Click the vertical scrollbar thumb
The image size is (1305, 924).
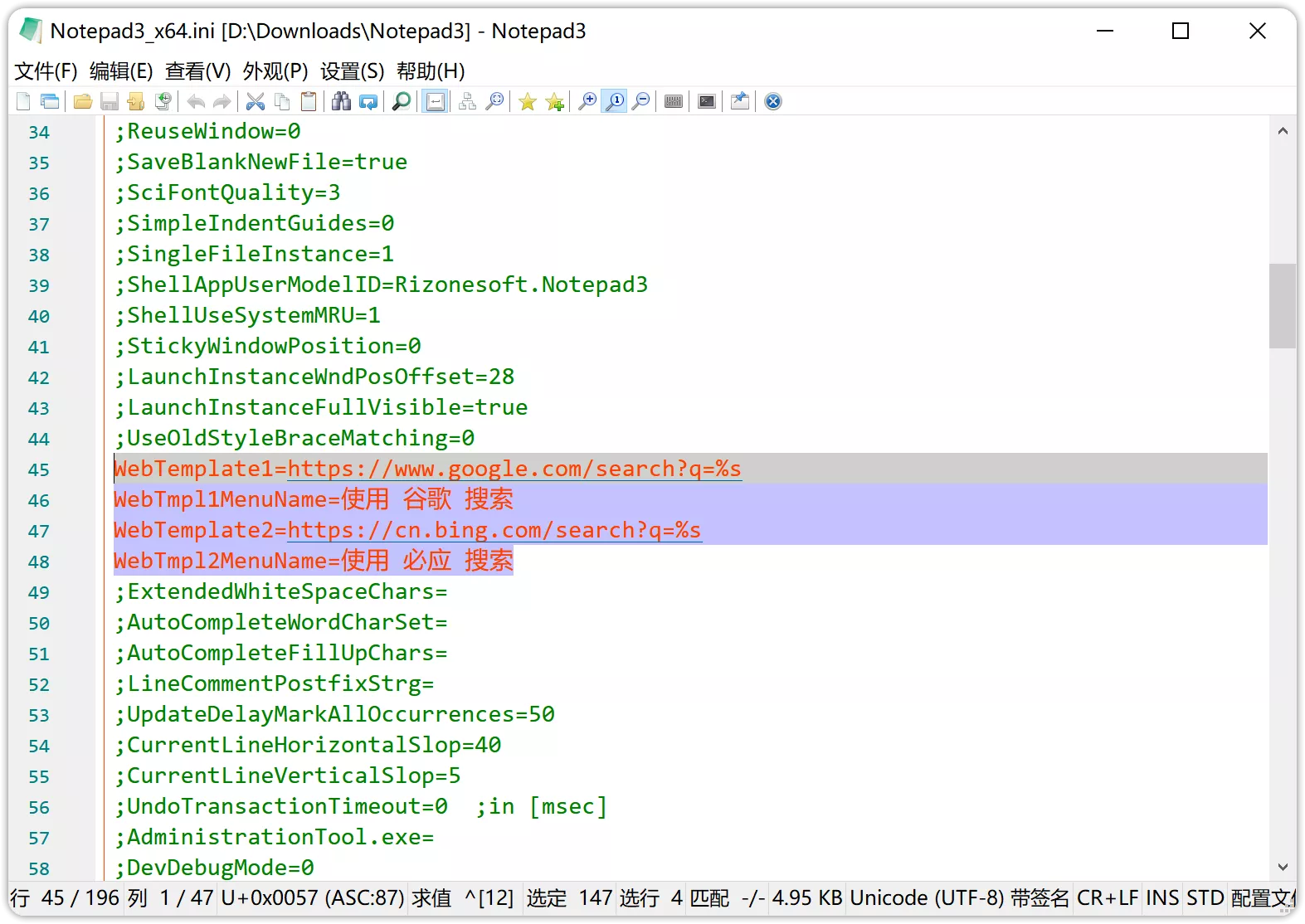pos(1283,306)
